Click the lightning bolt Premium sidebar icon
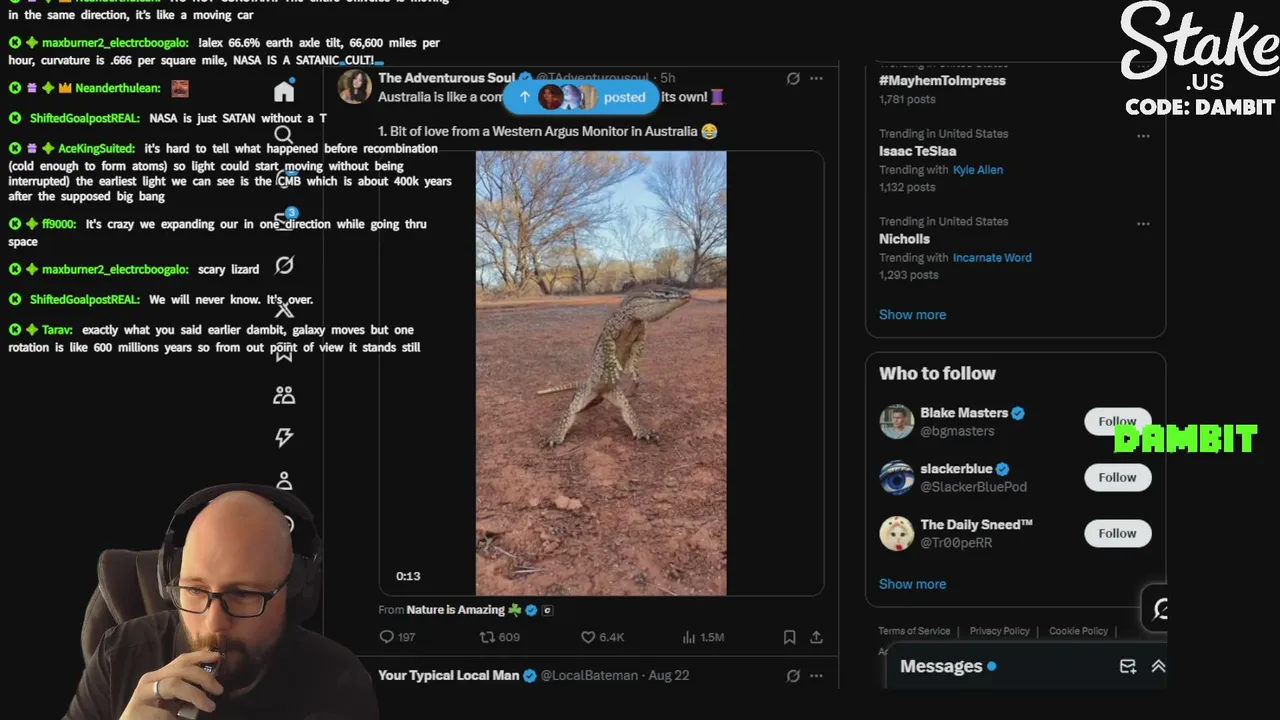 (x=284, y=437)
